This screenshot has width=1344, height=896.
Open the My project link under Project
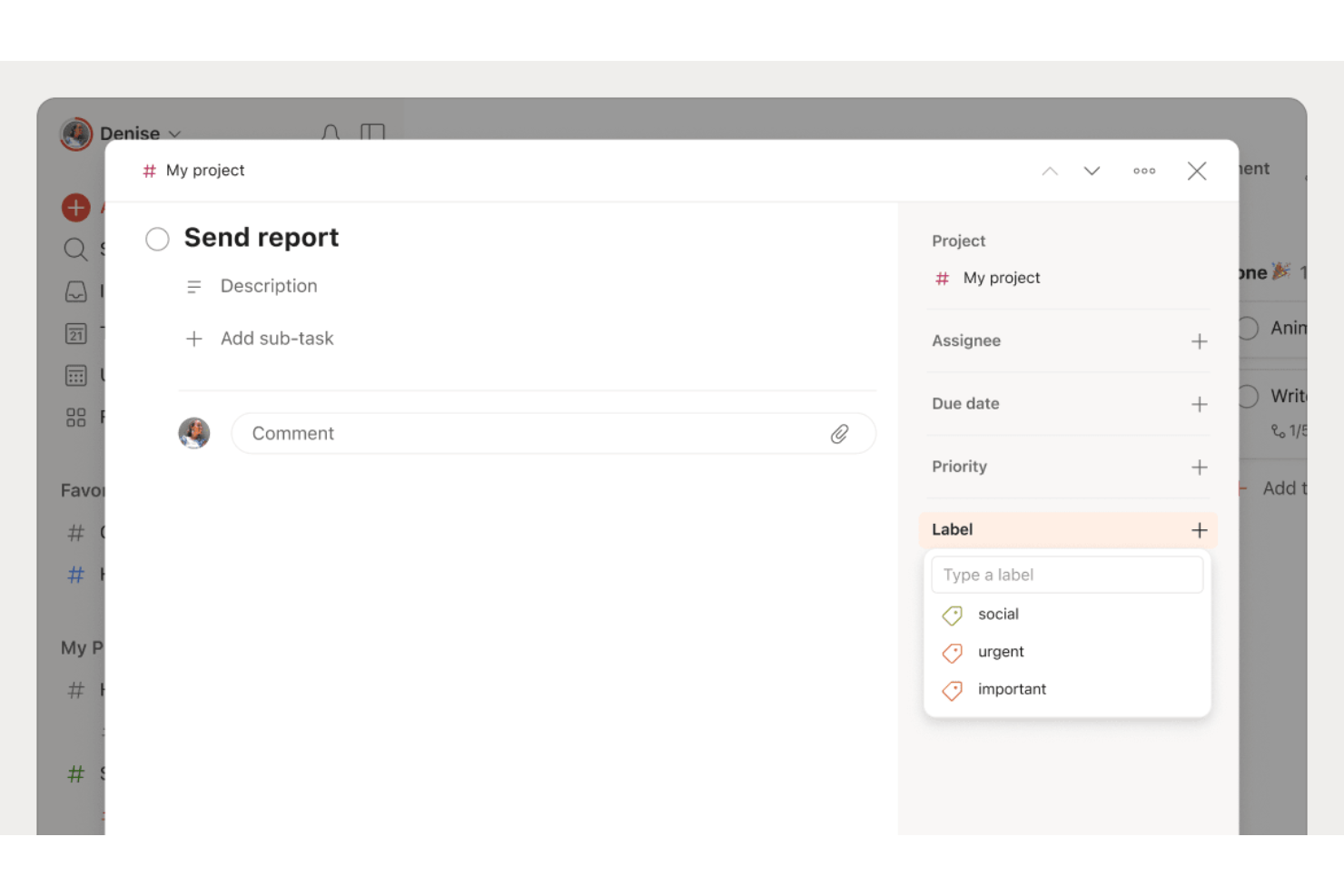click(1001, 278)
